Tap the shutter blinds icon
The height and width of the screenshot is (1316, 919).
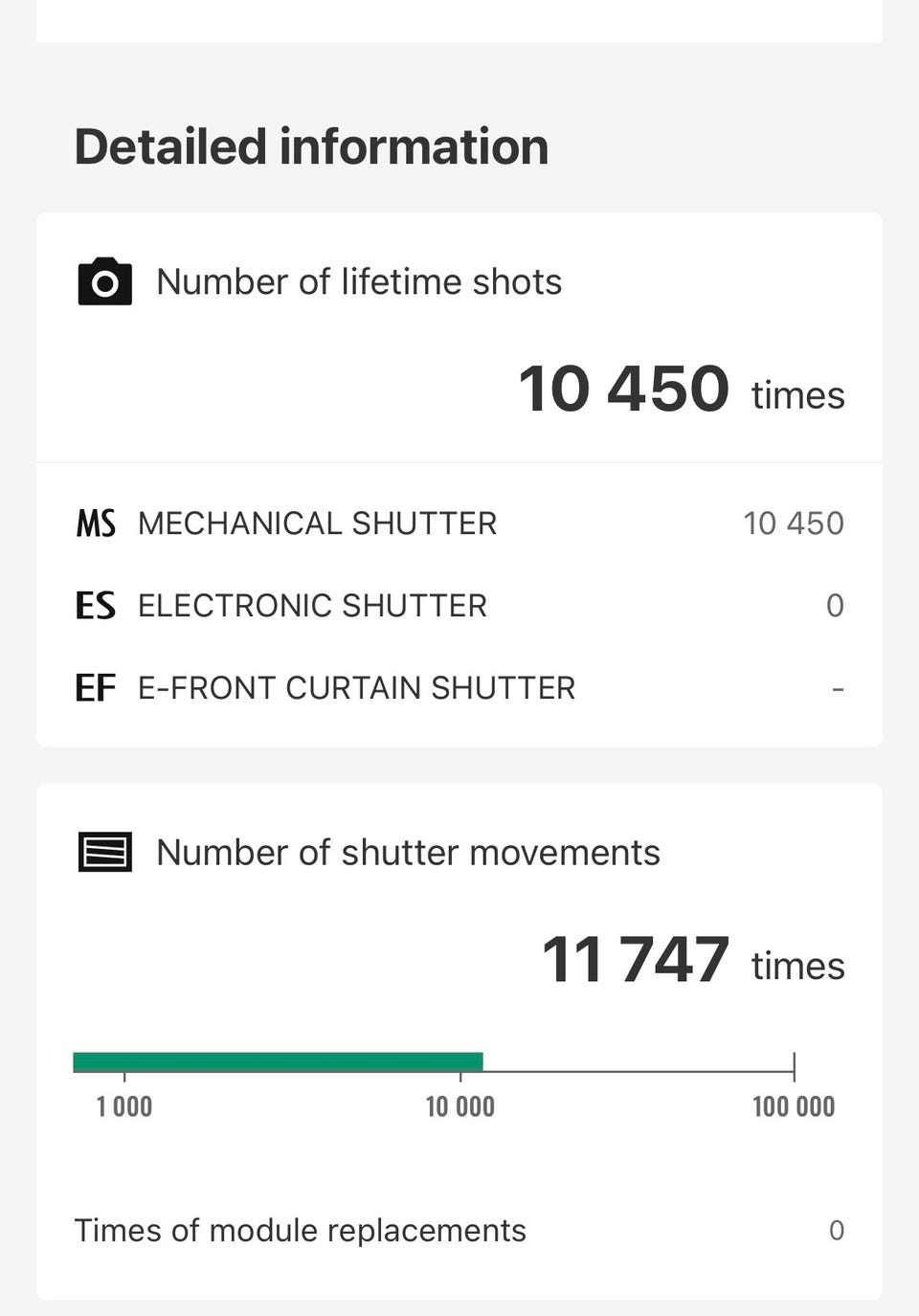[104, 852]
